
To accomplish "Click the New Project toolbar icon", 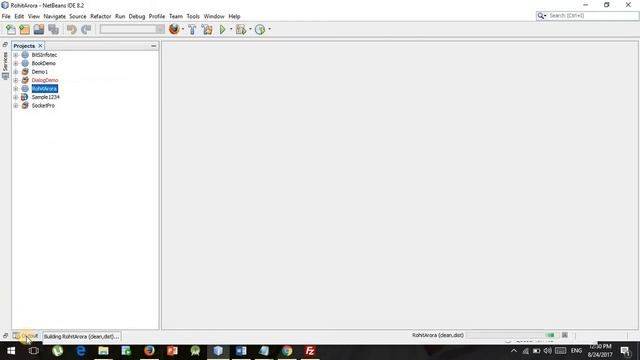I will click(x=24, y=29).
